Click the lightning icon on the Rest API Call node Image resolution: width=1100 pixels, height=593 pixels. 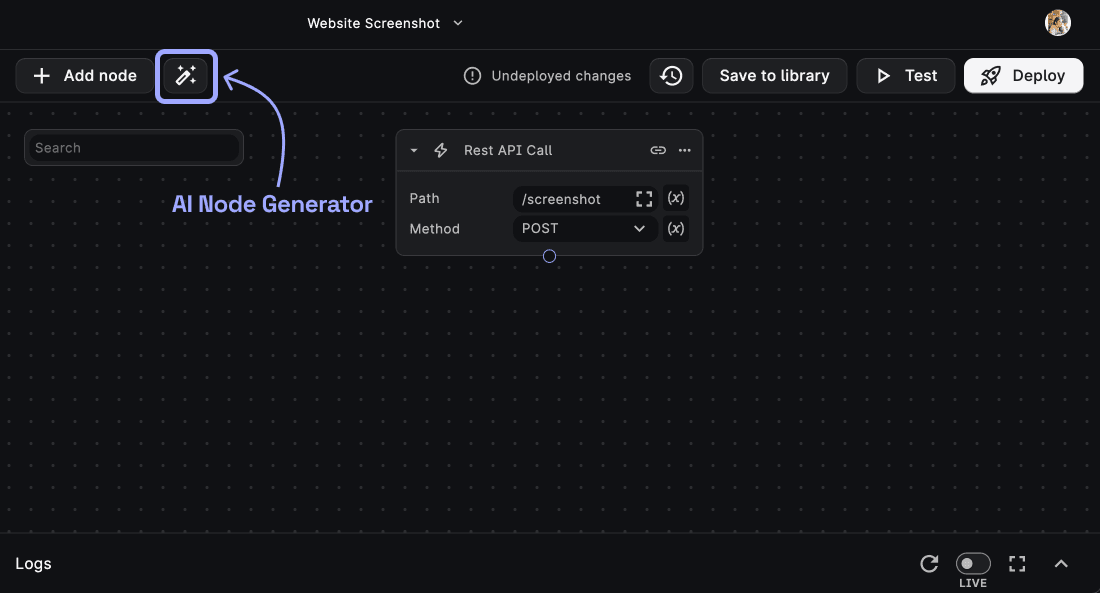(x=440, y=150)
